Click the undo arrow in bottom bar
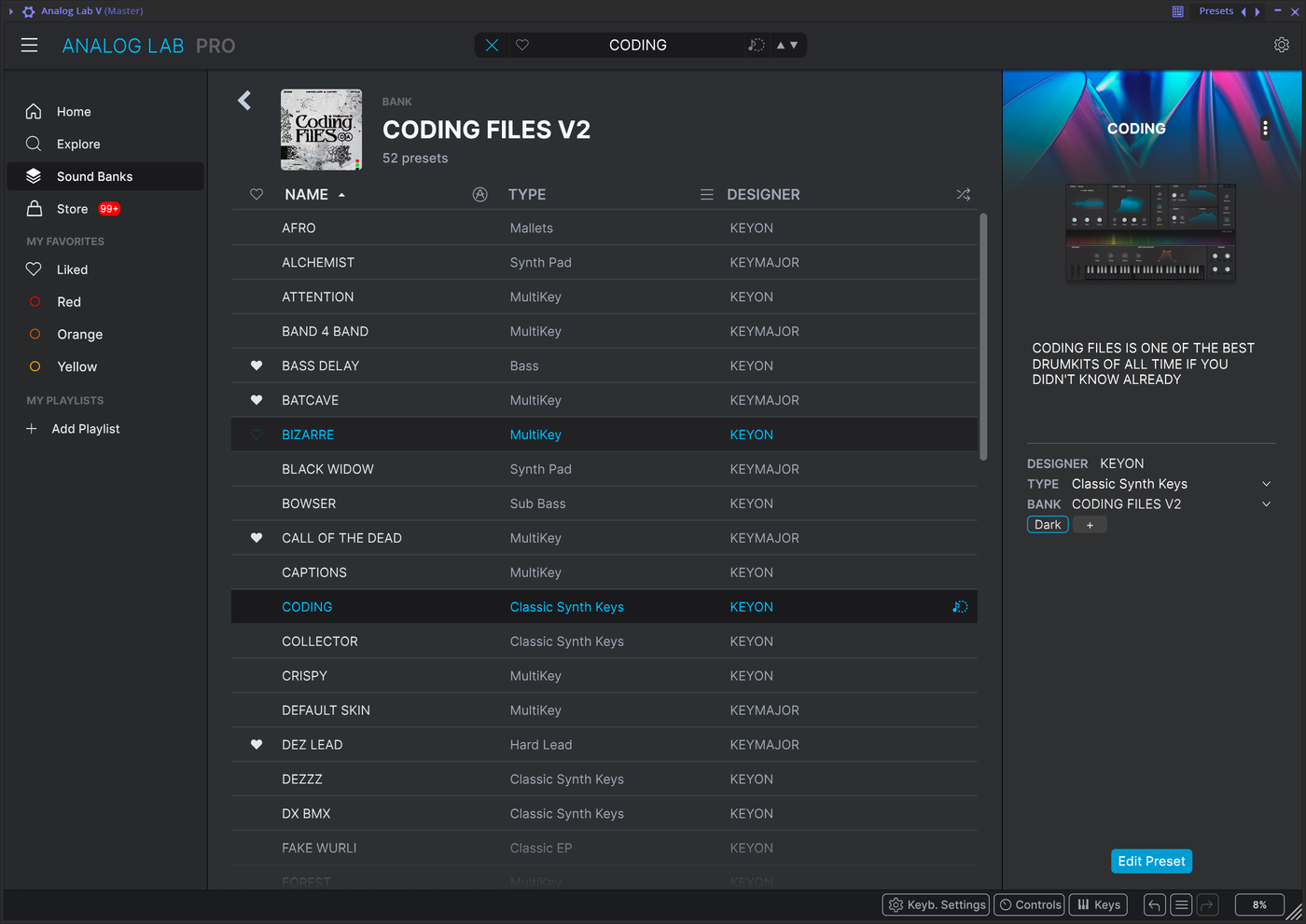 click(x=1155, y=904)
